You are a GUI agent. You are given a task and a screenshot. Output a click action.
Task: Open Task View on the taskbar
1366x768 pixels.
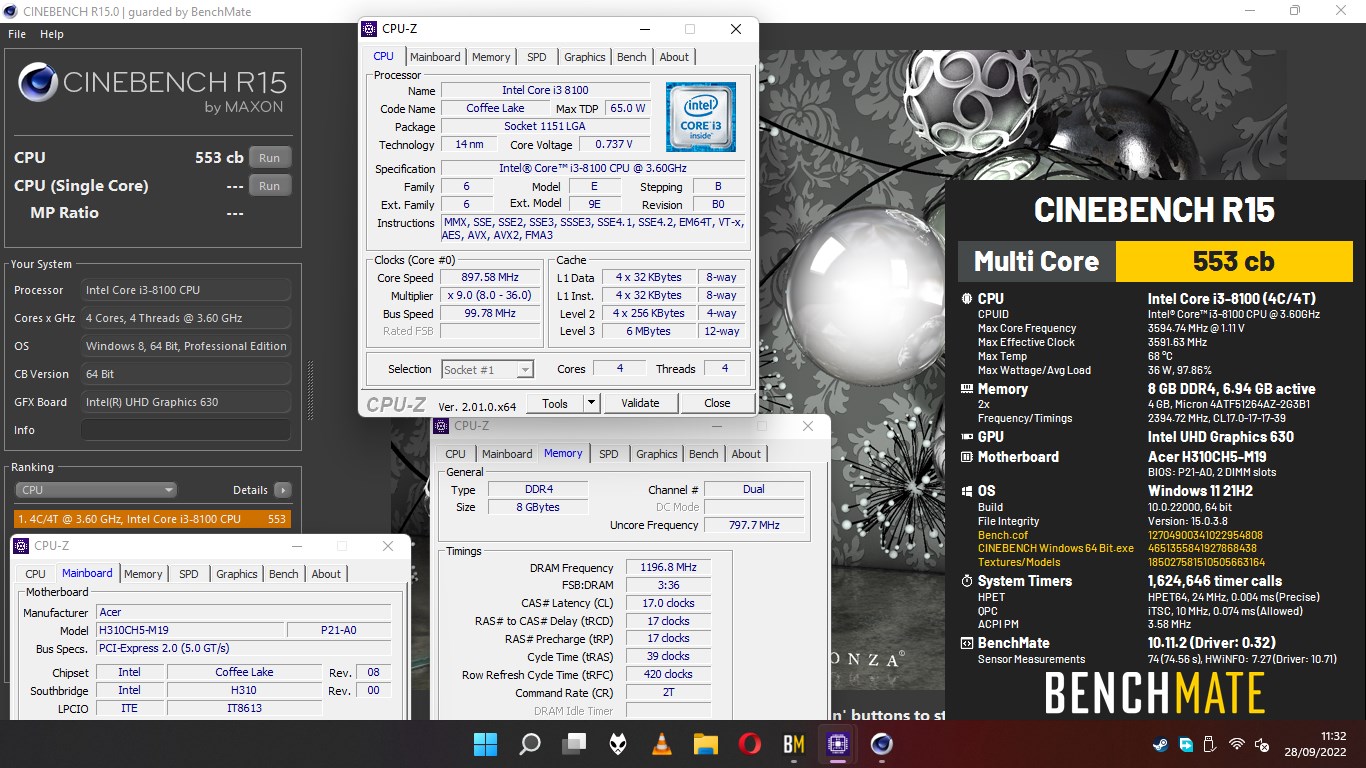tap(574, 744)
